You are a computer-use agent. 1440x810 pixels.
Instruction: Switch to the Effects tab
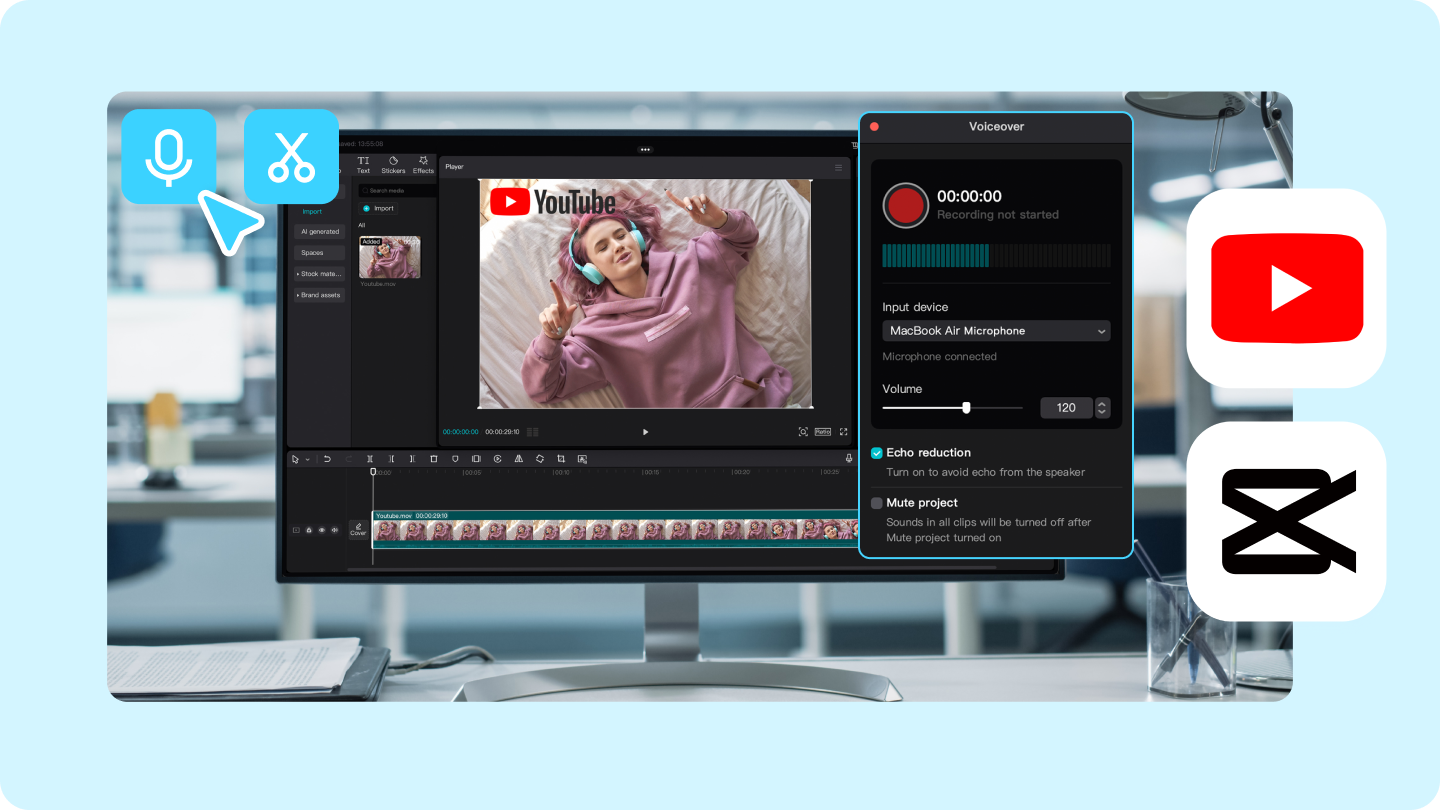click(x=422, y=165)
